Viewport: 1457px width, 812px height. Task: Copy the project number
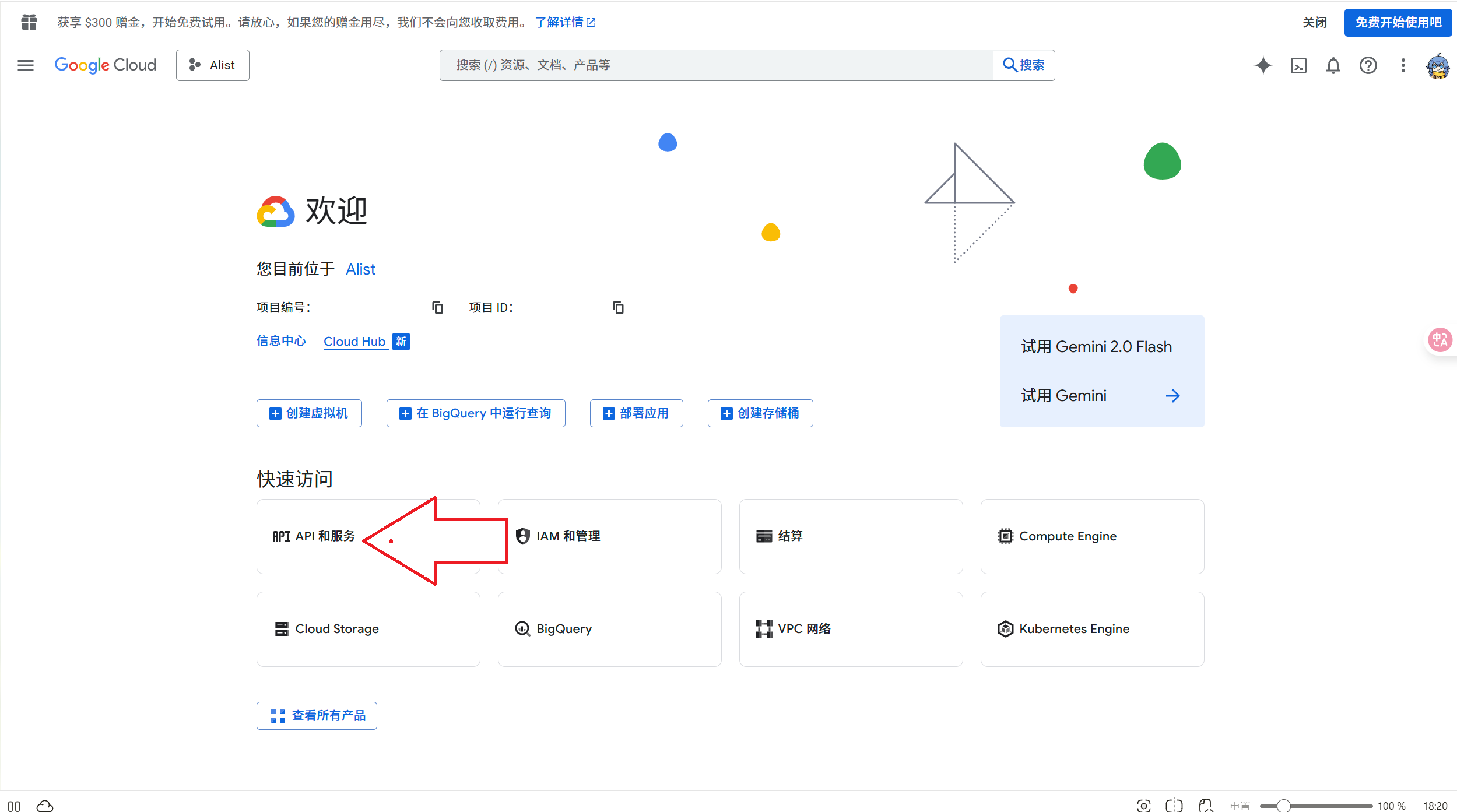(x=437, y=307)
